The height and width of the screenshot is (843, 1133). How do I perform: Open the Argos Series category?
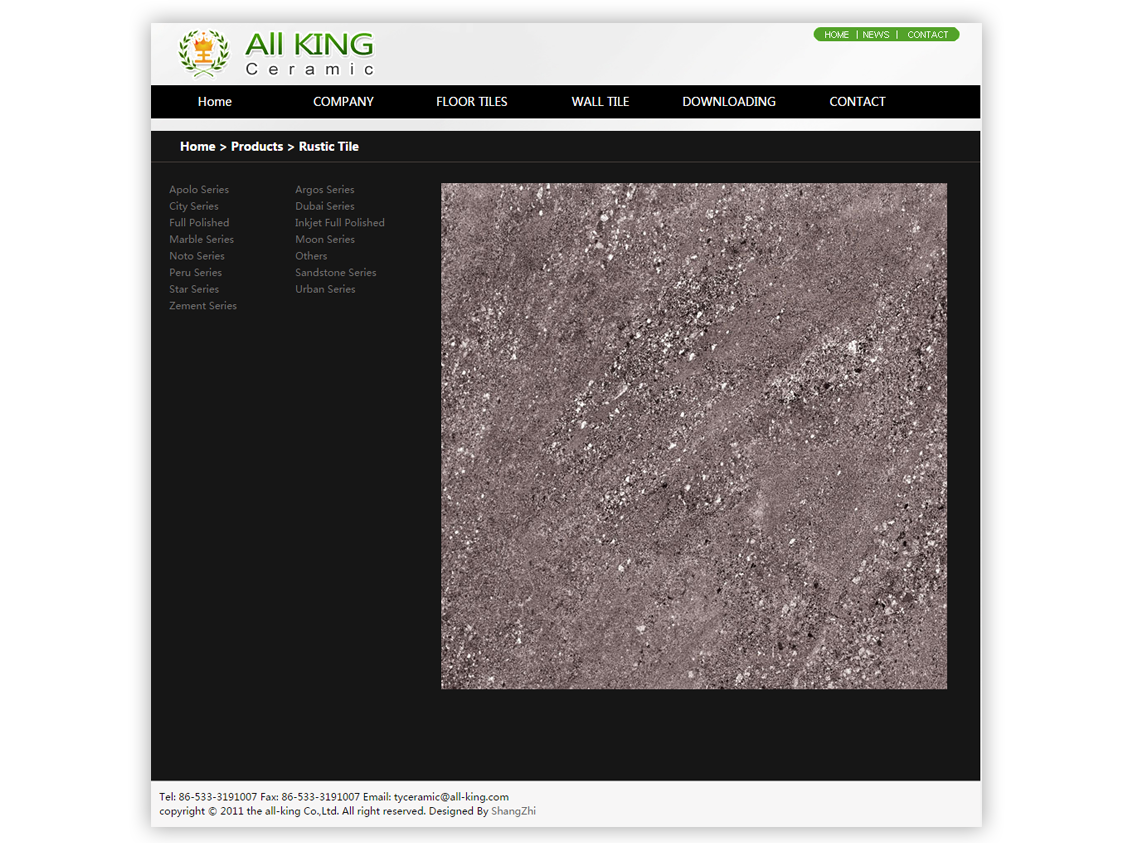(x=324, y=189)
